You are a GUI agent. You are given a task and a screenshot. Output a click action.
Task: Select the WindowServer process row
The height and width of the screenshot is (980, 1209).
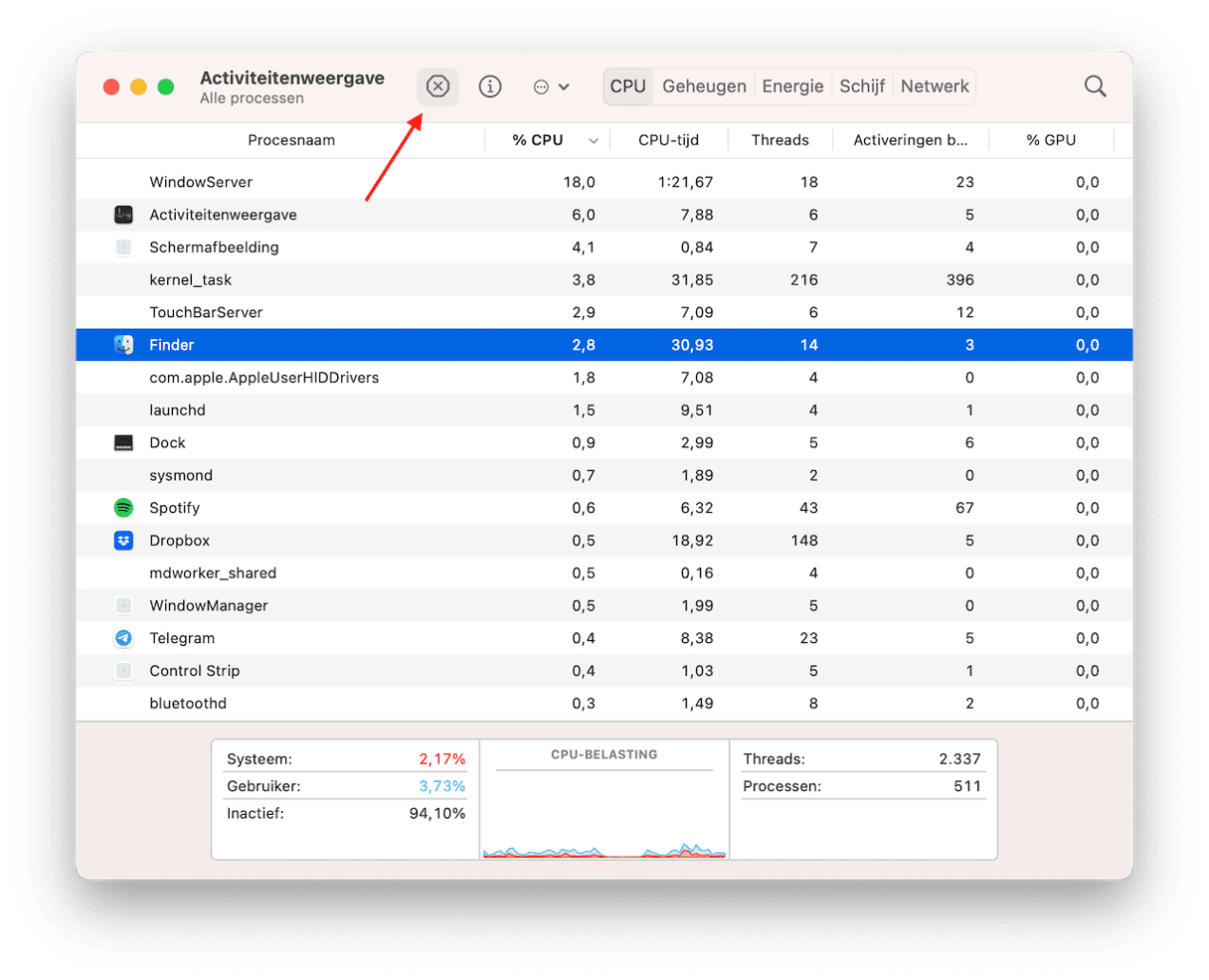click(604, 182)
